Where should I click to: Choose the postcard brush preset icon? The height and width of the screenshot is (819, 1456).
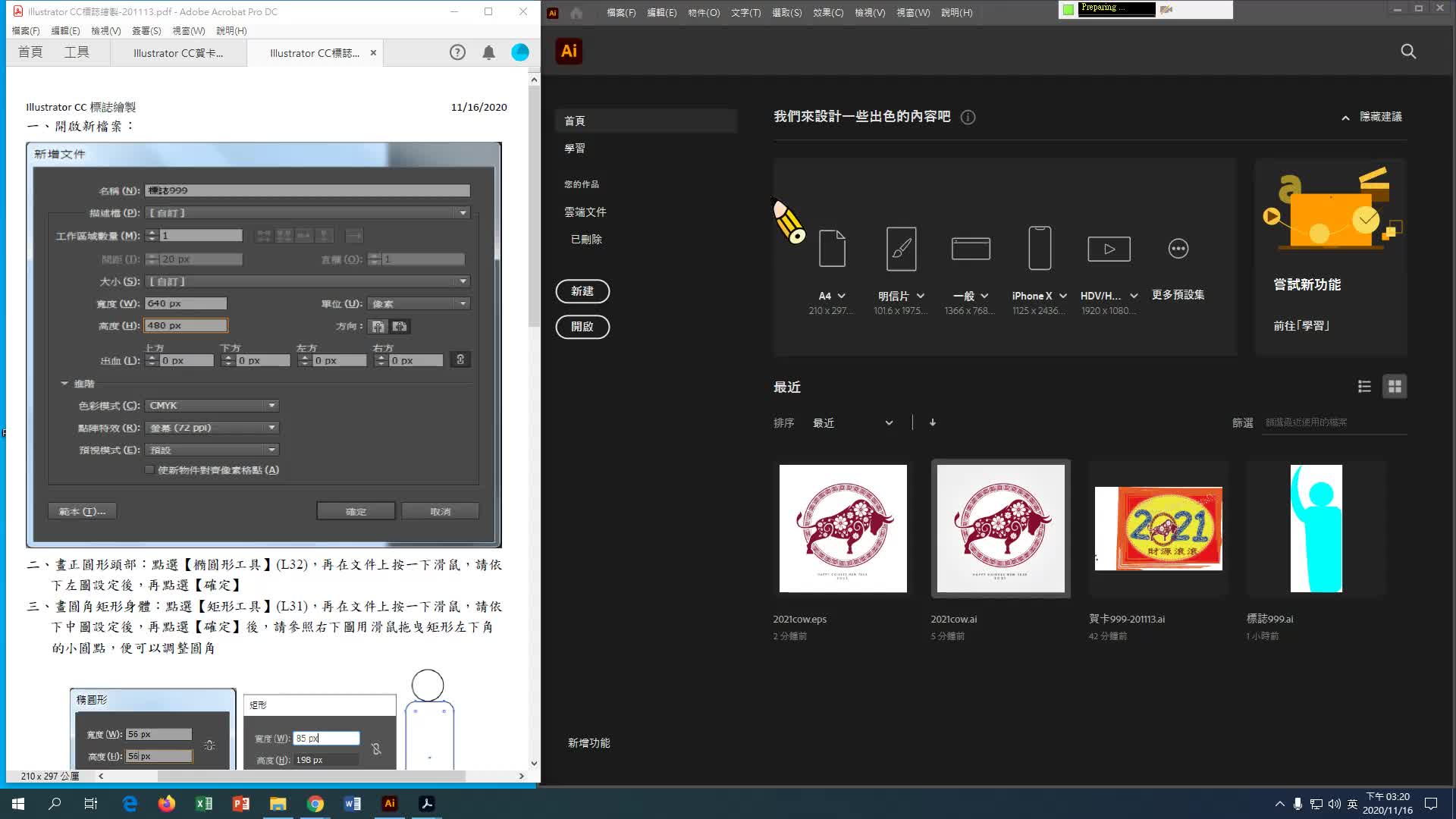901,248
